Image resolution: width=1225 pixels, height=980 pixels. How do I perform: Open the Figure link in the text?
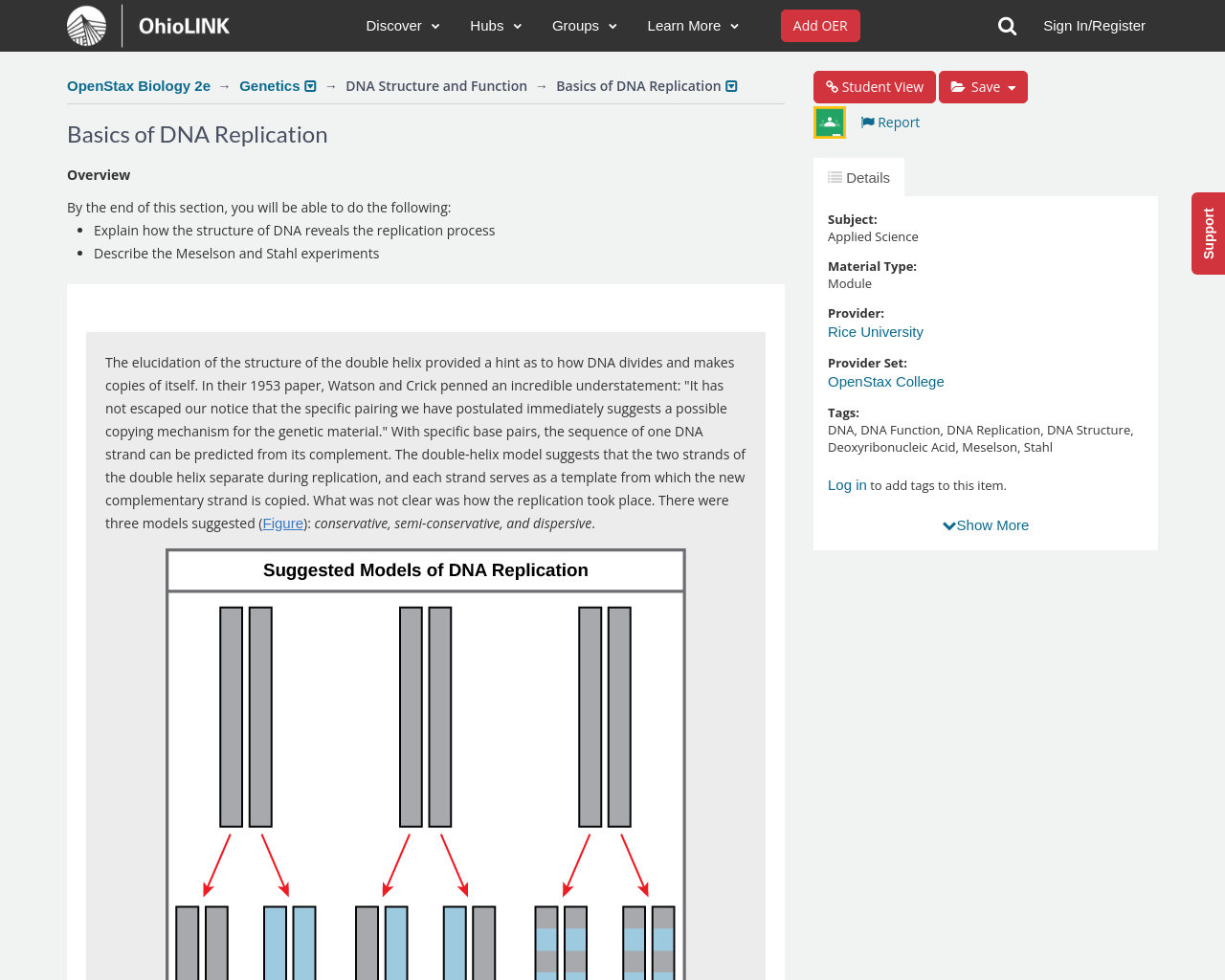pyautogui.click(x=282, y=522)
